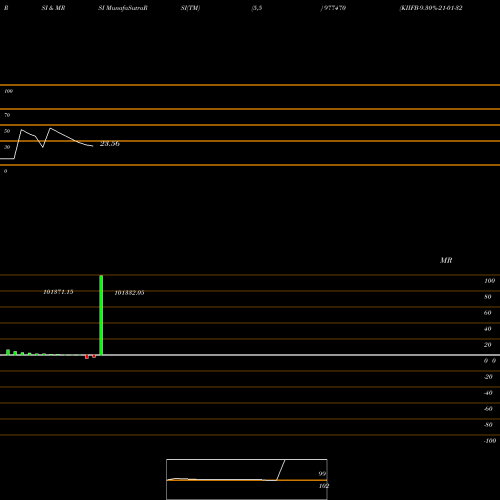Click the RSI axis label 50
This screenshot has height=500, width=500.
pos(7,131)
